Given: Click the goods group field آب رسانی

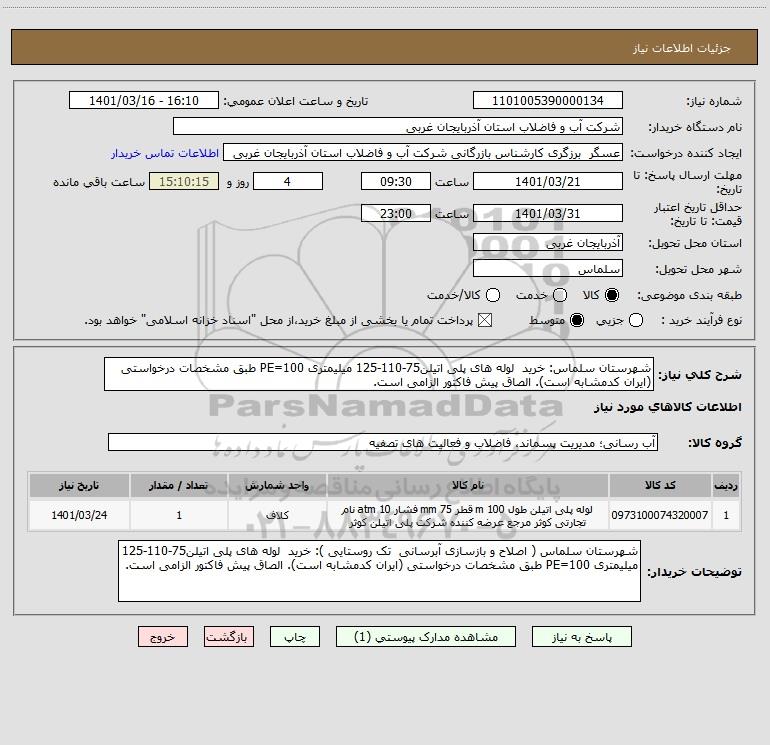Looking at the screenshot, I should (383, 442).
